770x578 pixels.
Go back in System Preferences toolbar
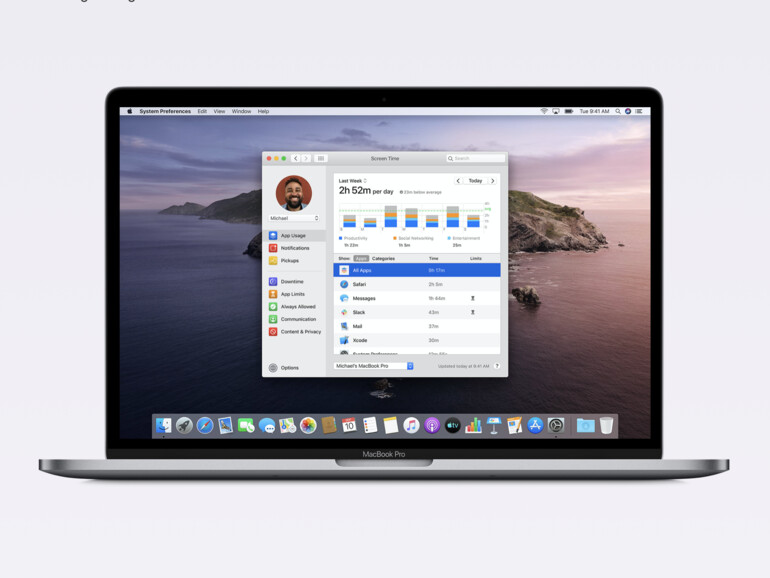tap(296, 159)
